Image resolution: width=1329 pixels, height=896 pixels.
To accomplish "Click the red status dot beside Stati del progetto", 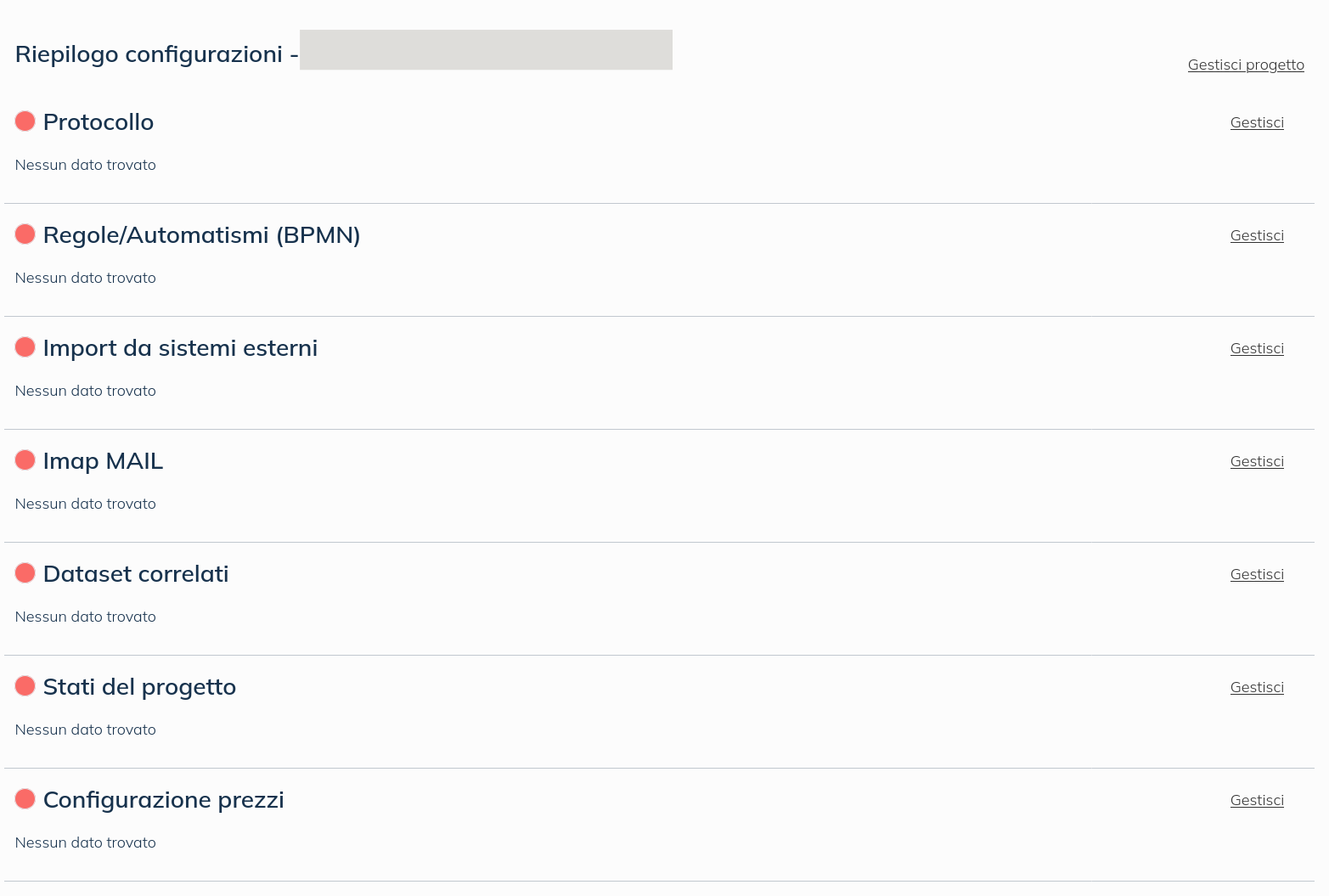I will (x=25, y=686).
